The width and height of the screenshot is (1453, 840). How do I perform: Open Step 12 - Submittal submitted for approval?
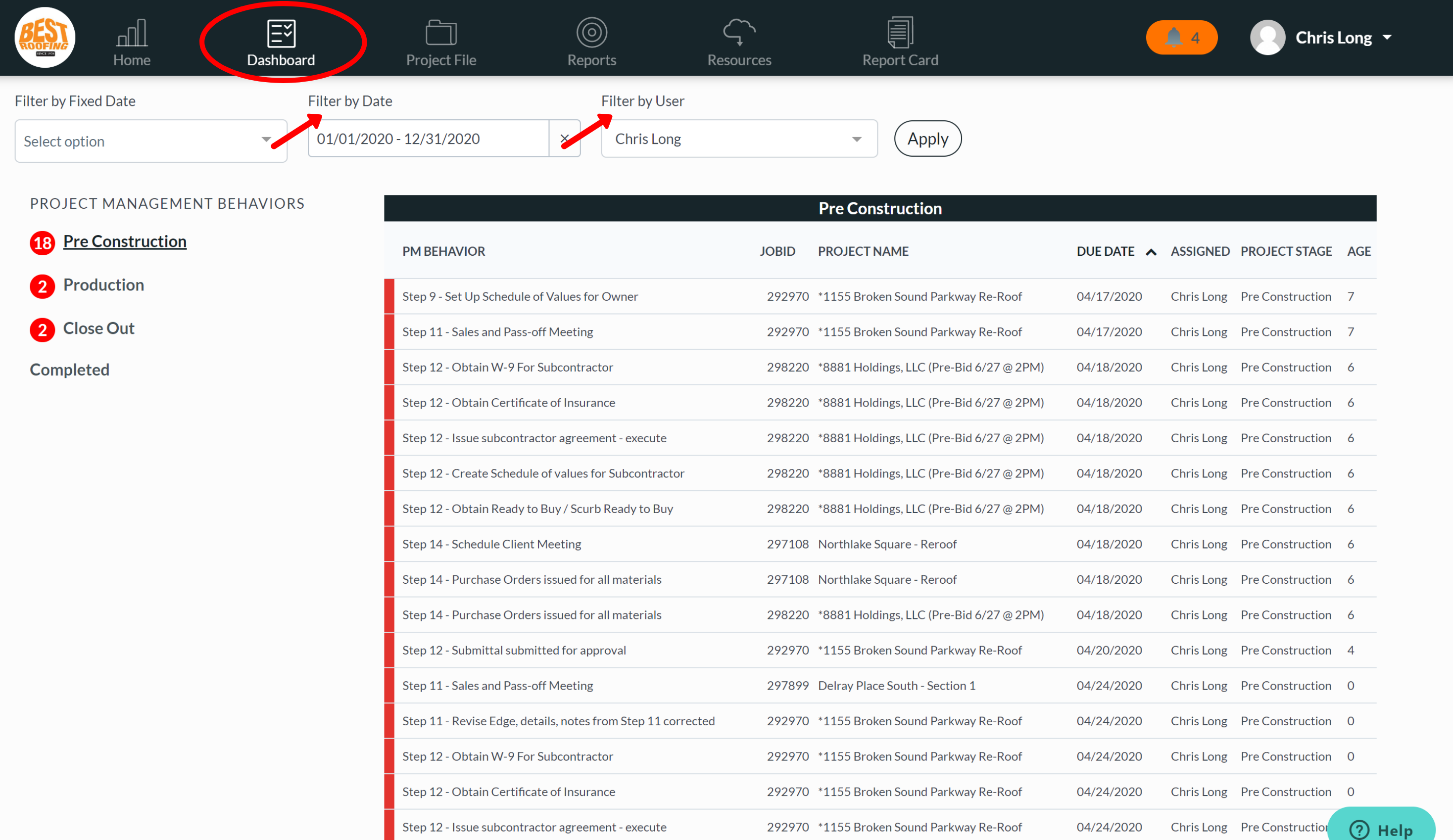click(x=880, y=651)
